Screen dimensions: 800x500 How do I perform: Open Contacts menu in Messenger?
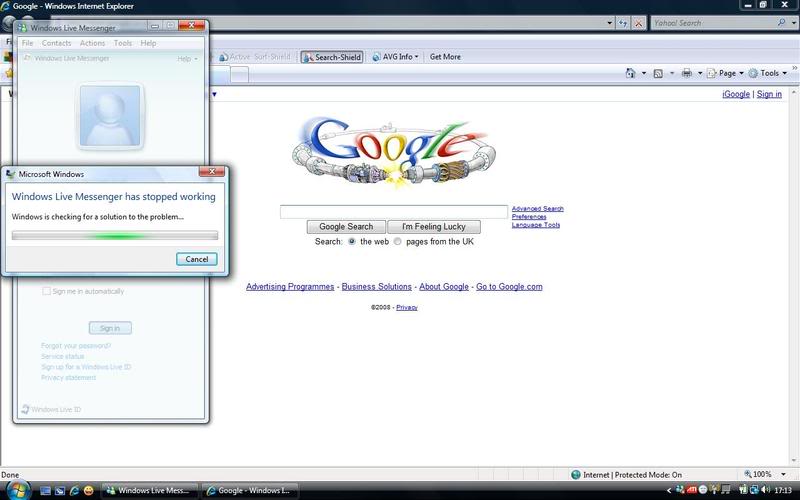[56, 43]
